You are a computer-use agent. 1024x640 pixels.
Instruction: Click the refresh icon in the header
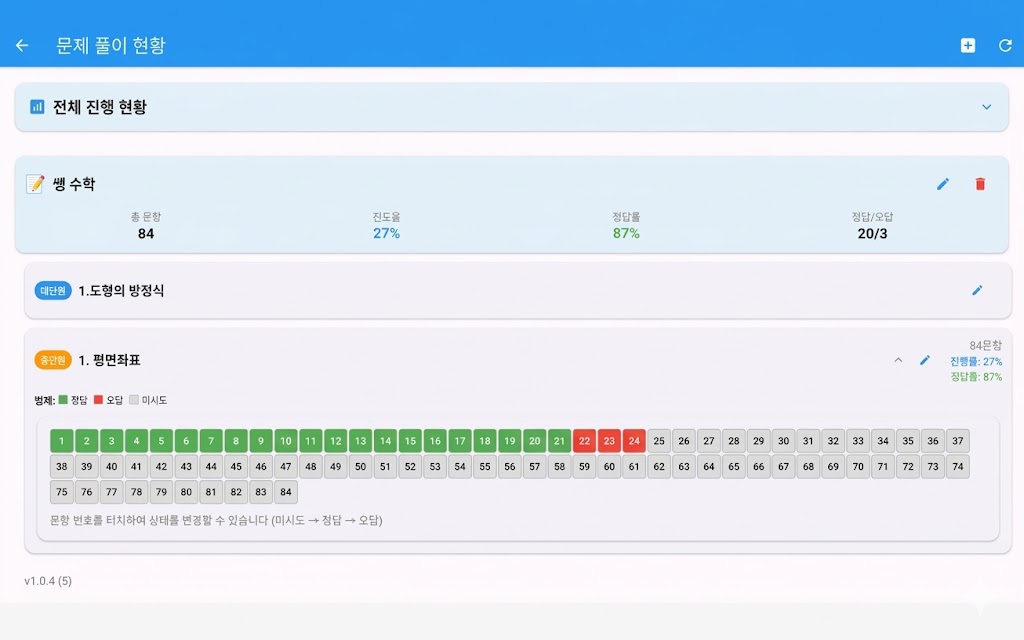click(x=1005, y=45)
